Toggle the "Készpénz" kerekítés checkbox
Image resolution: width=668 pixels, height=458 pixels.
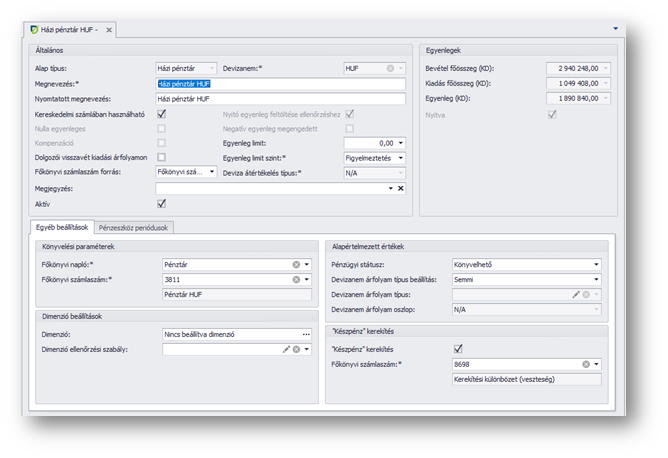[x=458, y=349]
